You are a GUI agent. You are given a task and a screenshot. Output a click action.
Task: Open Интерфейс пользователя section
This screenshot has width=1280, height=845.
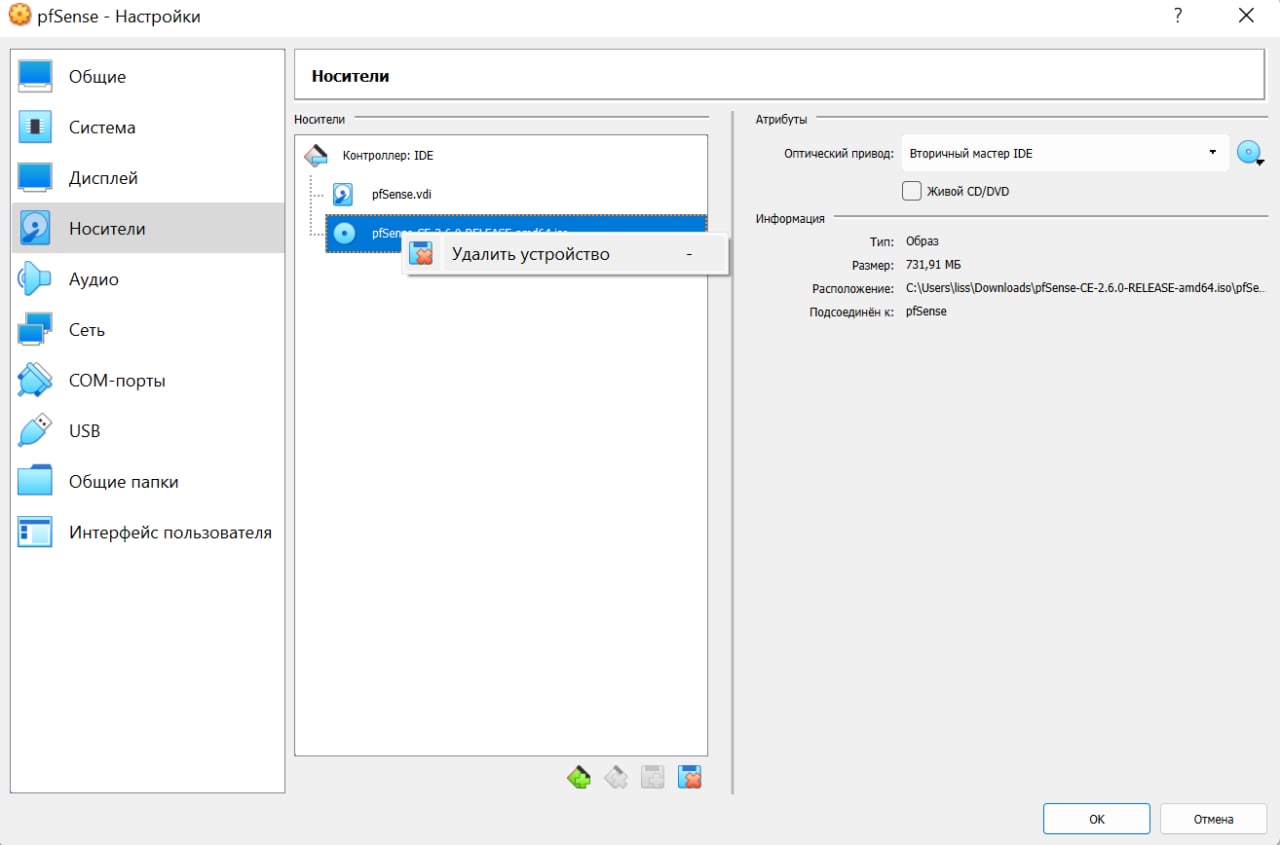tap(148, 533)
